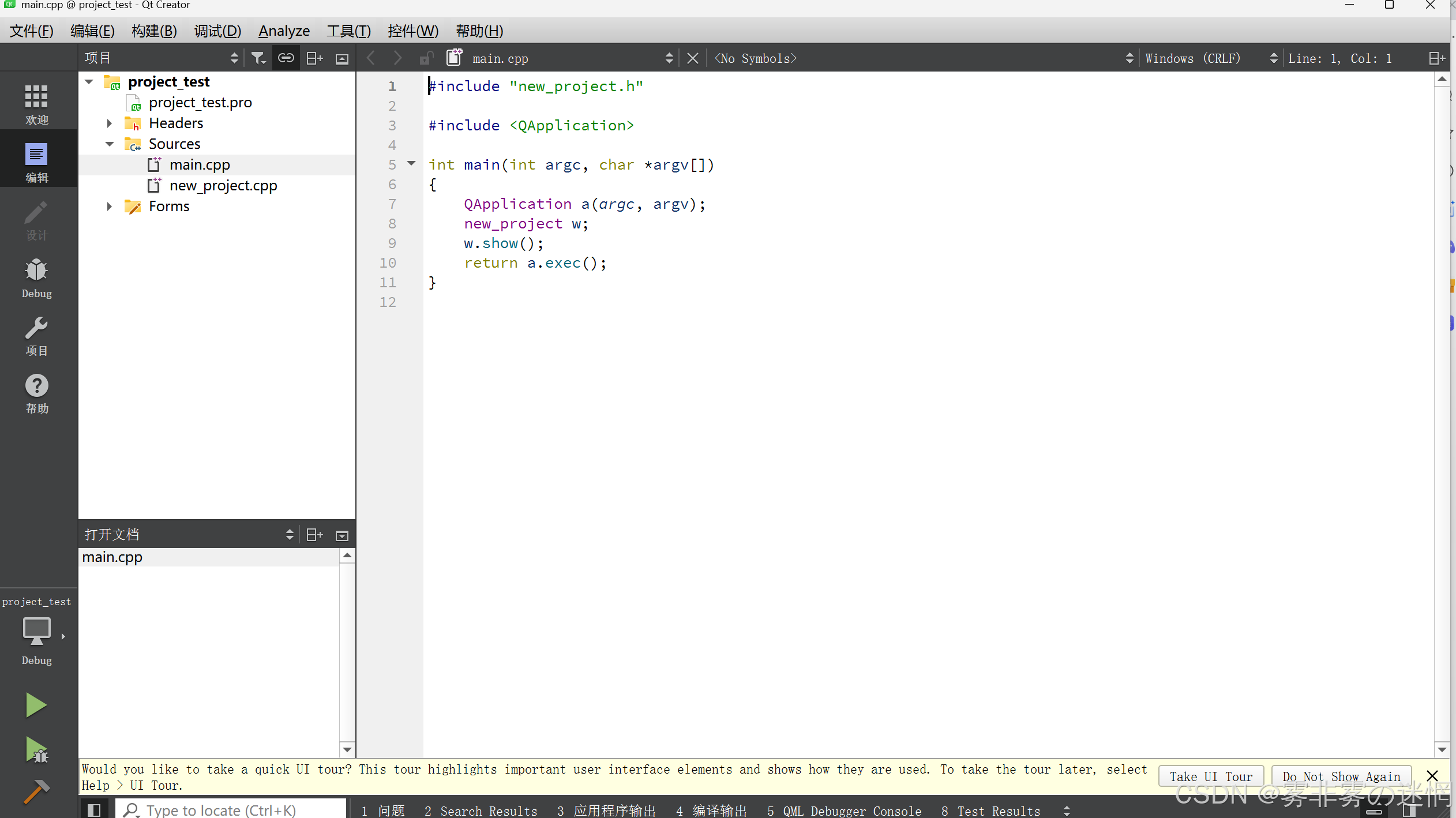Click Do Not Show Again button

pos(1341,776)
